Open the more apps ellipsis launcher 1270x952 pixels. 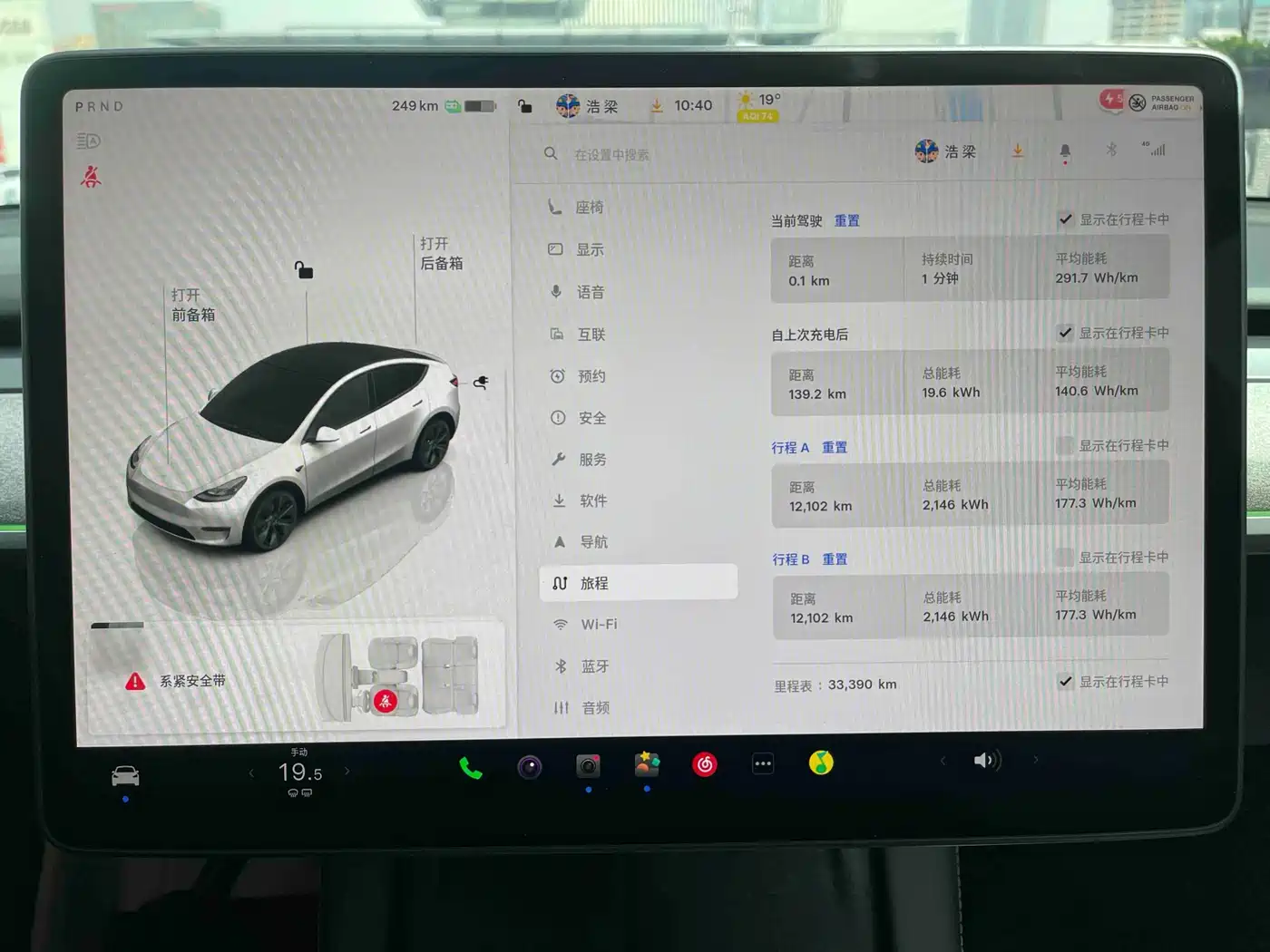point(763,766)
